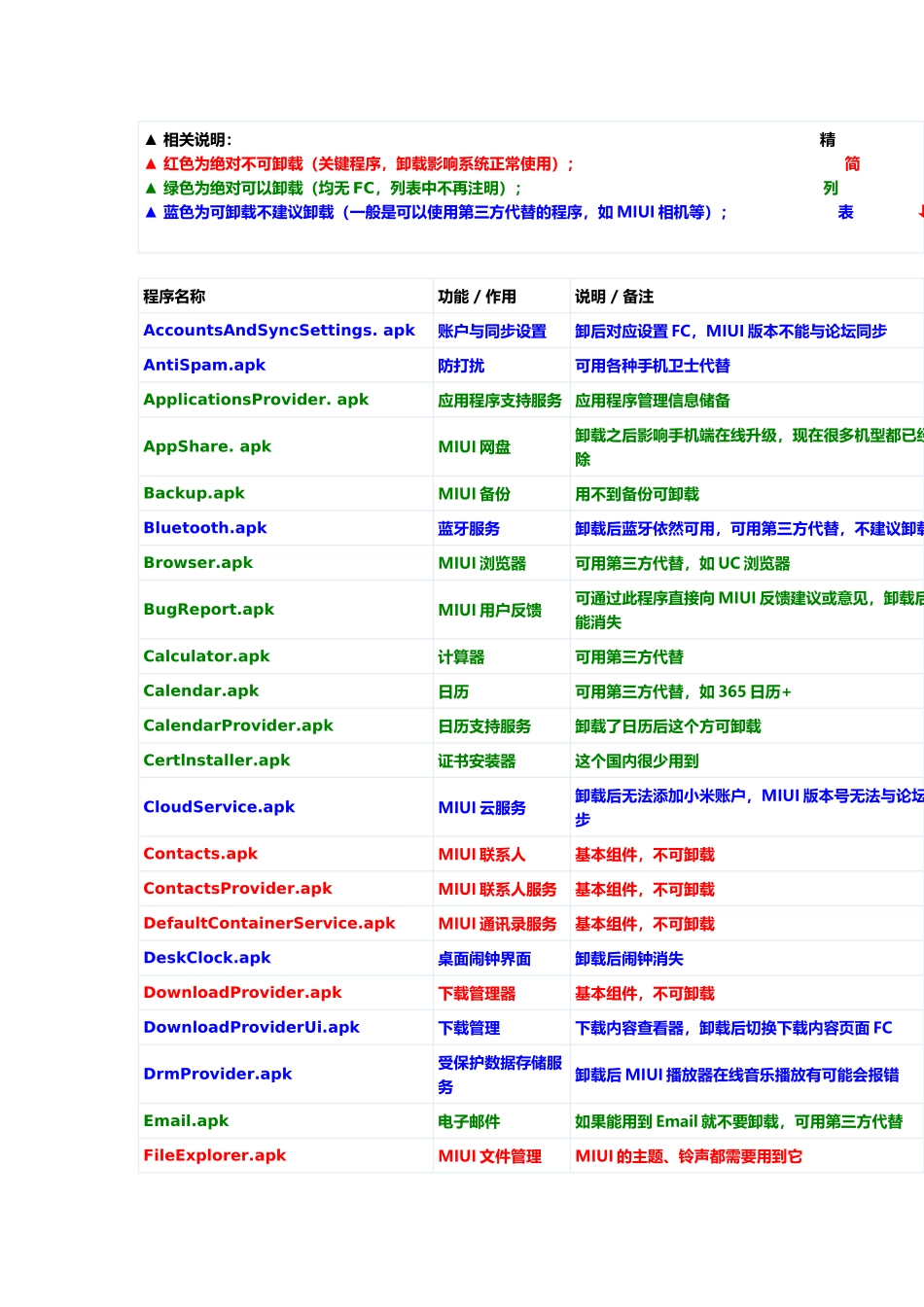Image resolution: width=924 pixels, height=1307 pixels.
Task: Select the 应用程序管理信息储备 note
Action: click(x=653, y=401)
